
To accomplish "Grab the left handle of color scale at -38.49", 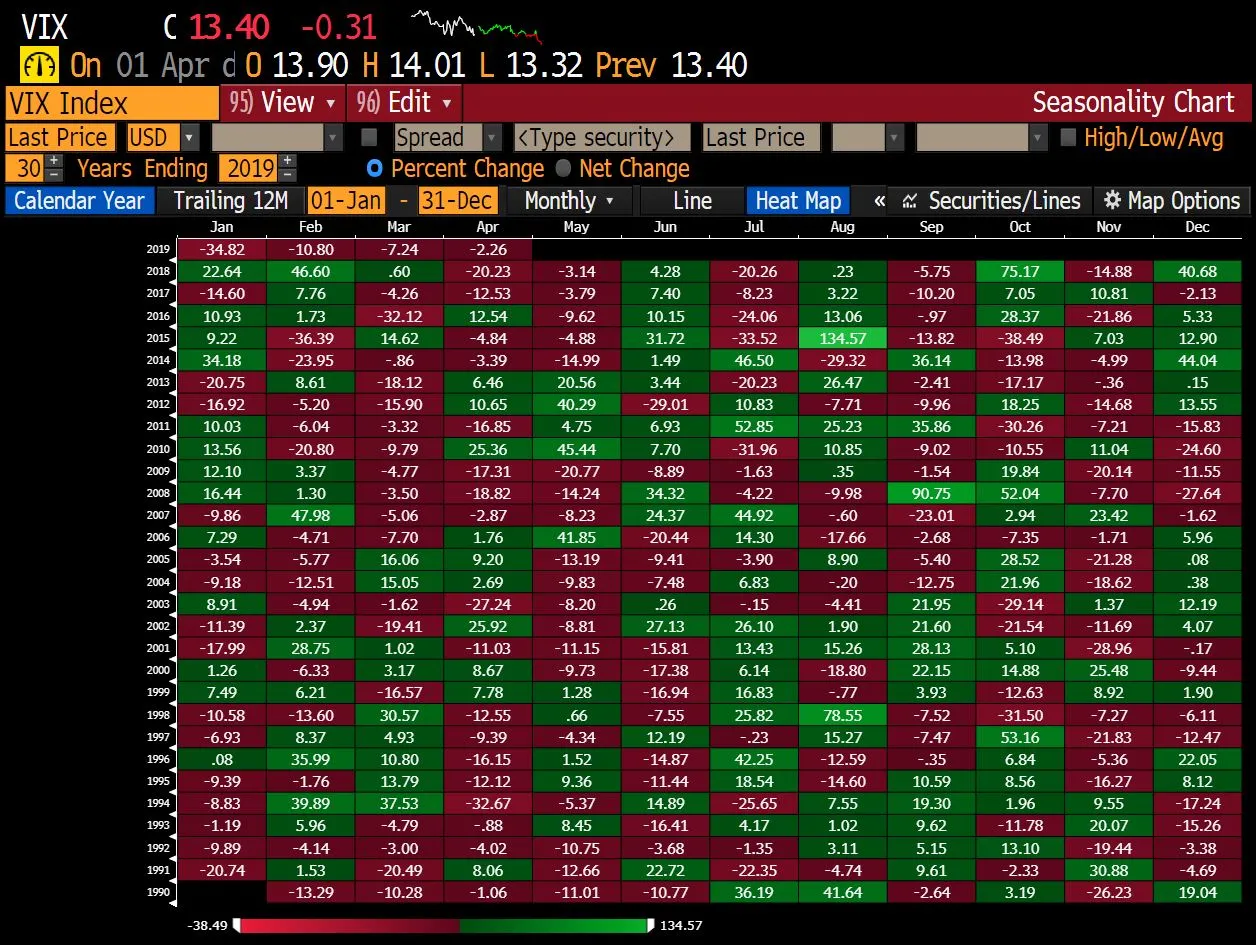I will pyautogui.click(x=237, y=926).
